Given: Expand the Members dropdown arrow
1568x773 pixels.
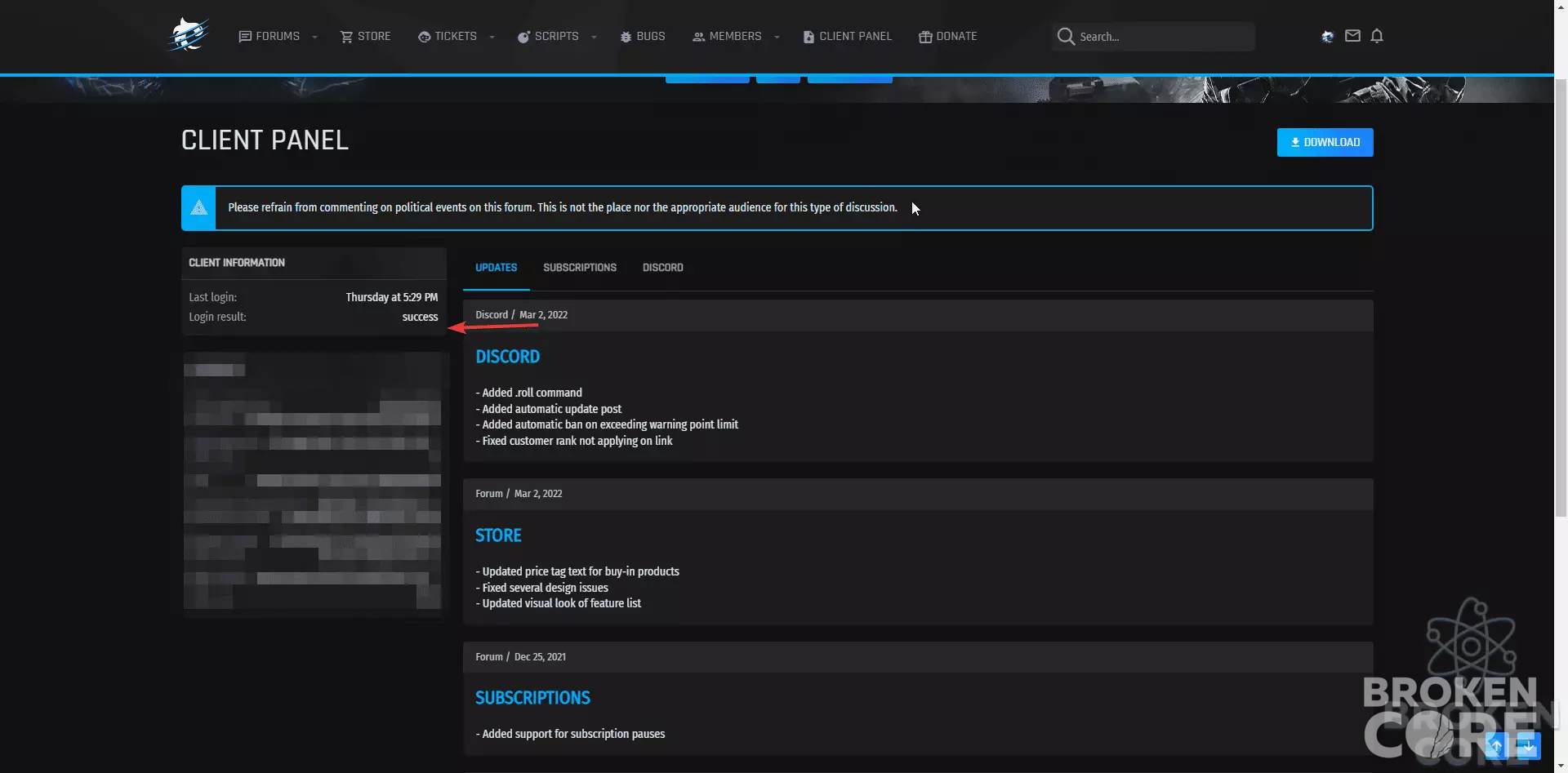Looking at the screenshot, I should [x=777, y=37].
